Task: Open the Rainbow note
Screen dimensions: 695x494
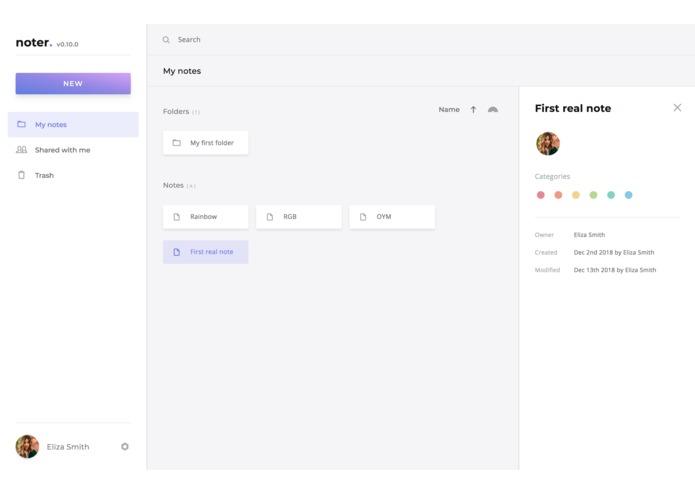Action: [x=206, y=217]
